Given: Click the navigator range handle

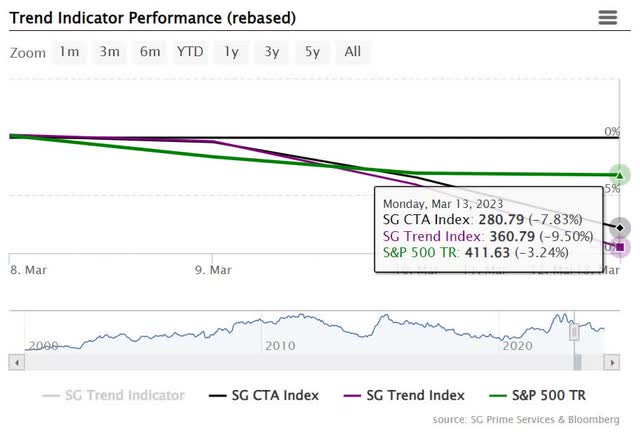Looking at the screenshot, I should pos(574,331).
